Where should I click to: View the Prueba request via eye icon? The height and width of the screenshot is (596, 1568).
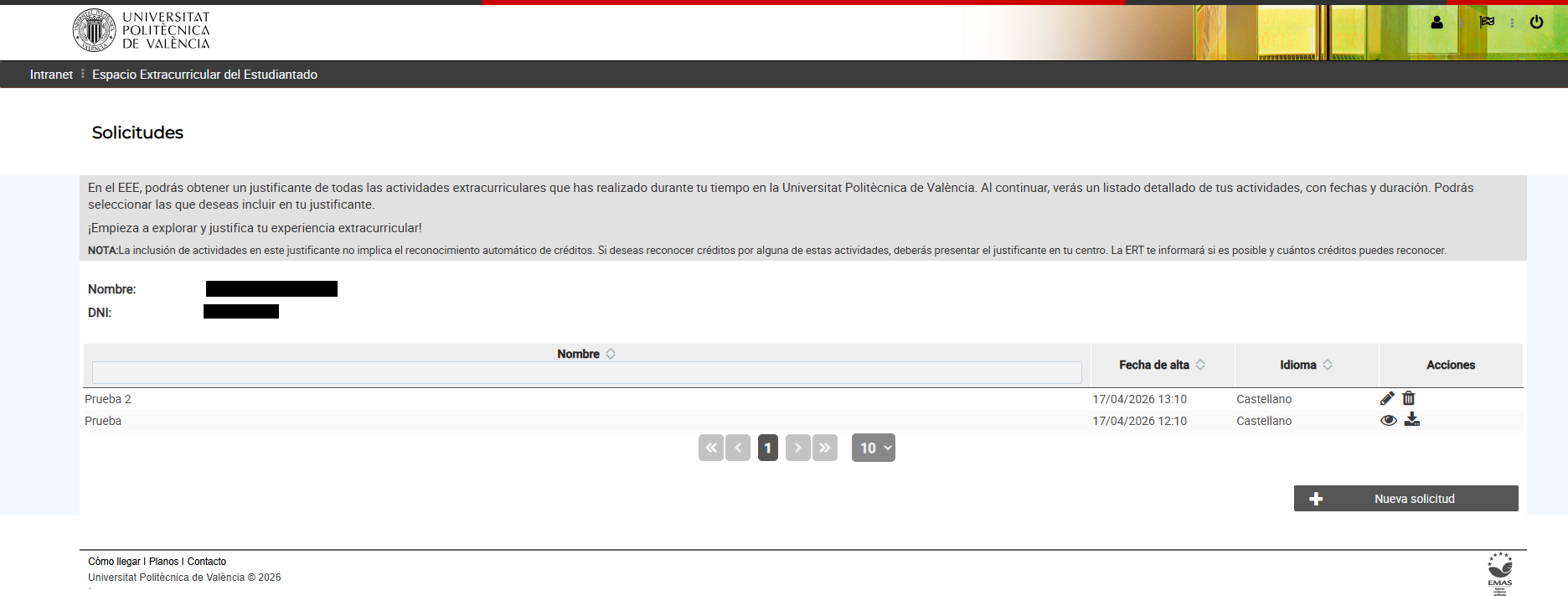(x=1388, y=420)
